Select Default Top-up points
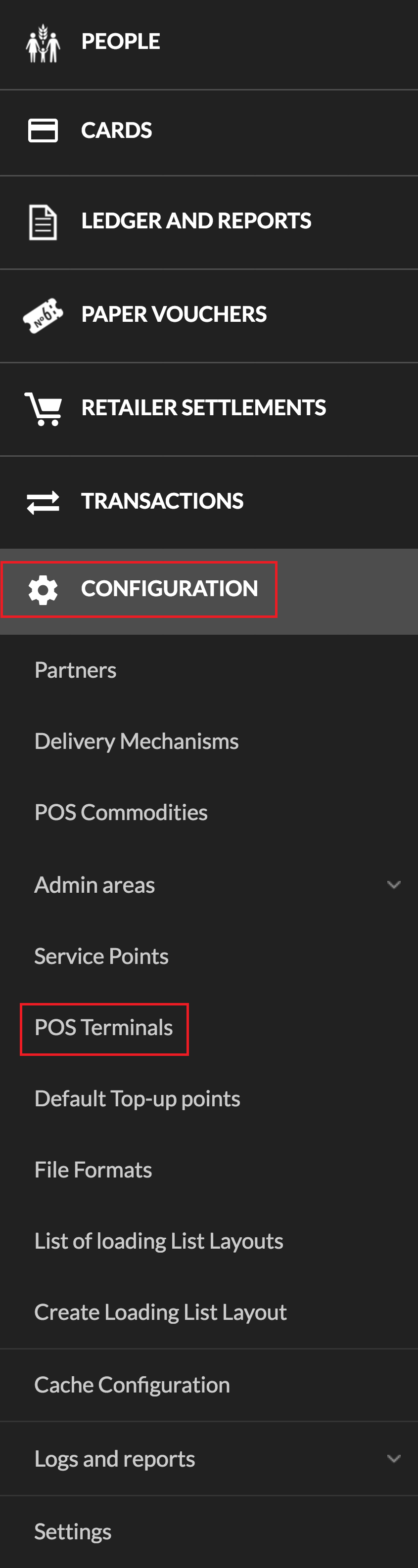This screenshot has width=418, height=1568. coord(137,1099)
